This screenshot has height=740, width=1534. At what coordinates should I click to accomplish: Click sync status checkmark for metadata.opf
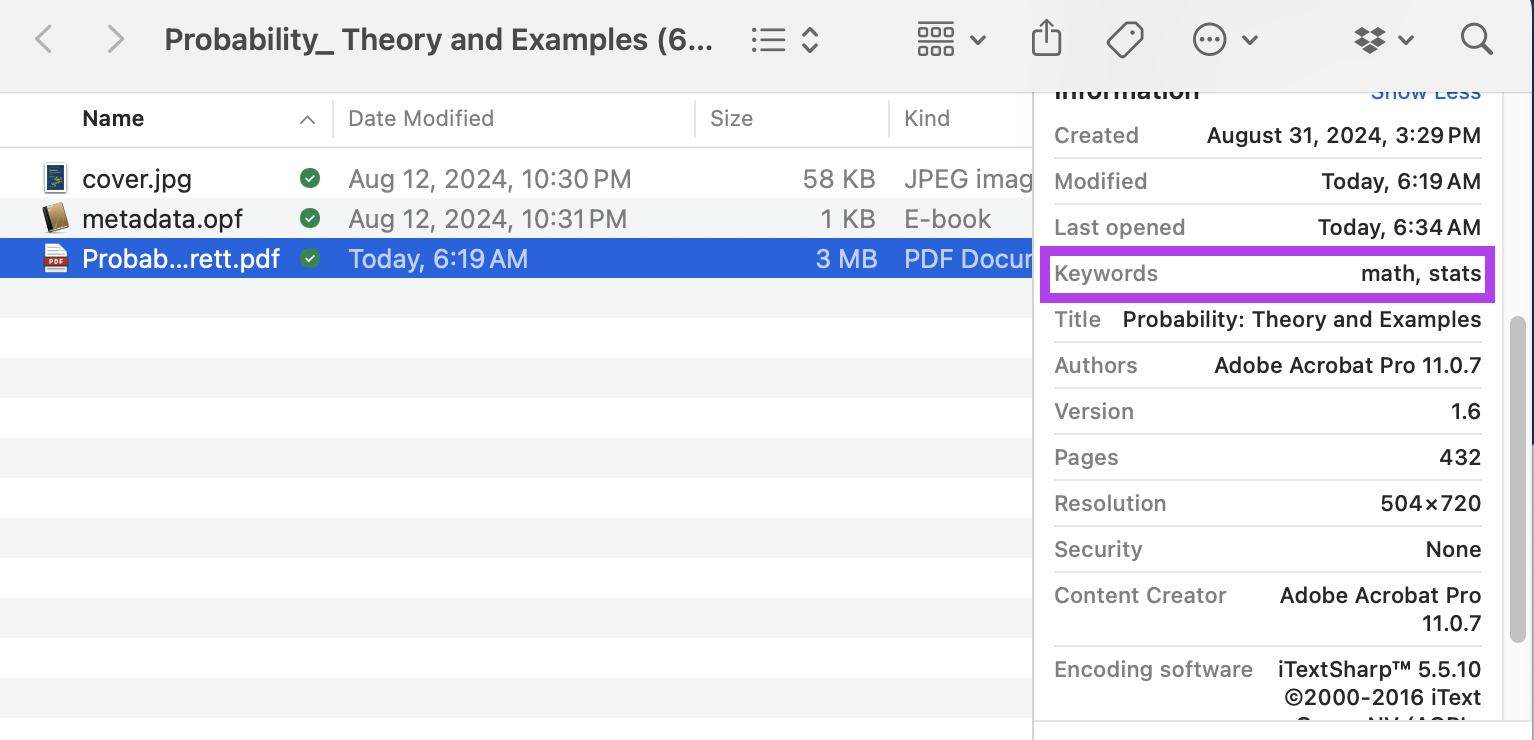310,219
